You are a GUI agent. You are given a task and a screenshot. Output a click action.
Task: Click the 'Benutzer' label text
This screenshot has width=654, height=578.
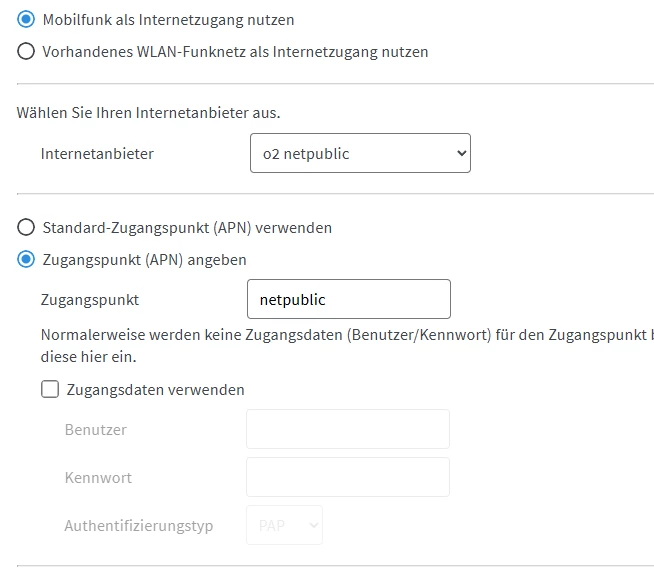tap(95, 429)
